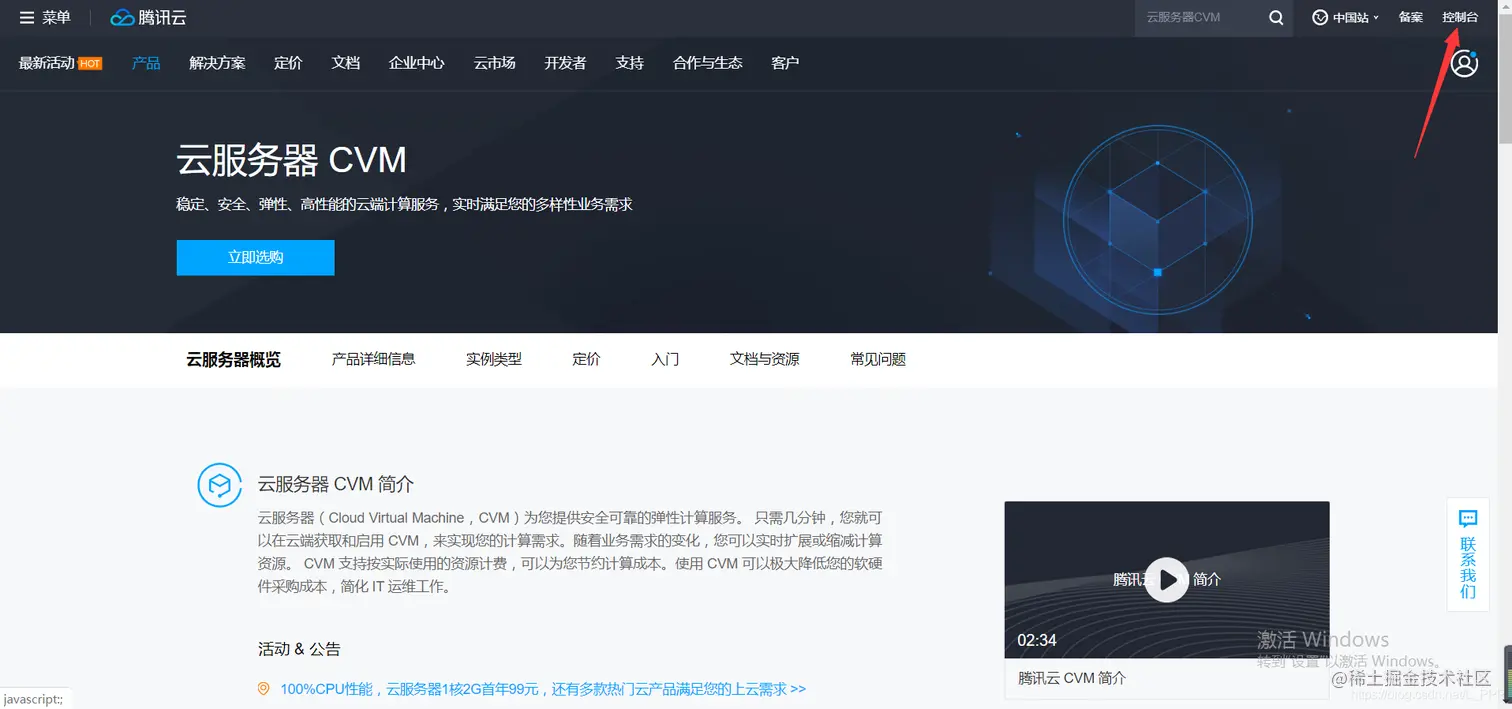Open the 文档 menu item

pyautogui.click(x=346, y=63)
